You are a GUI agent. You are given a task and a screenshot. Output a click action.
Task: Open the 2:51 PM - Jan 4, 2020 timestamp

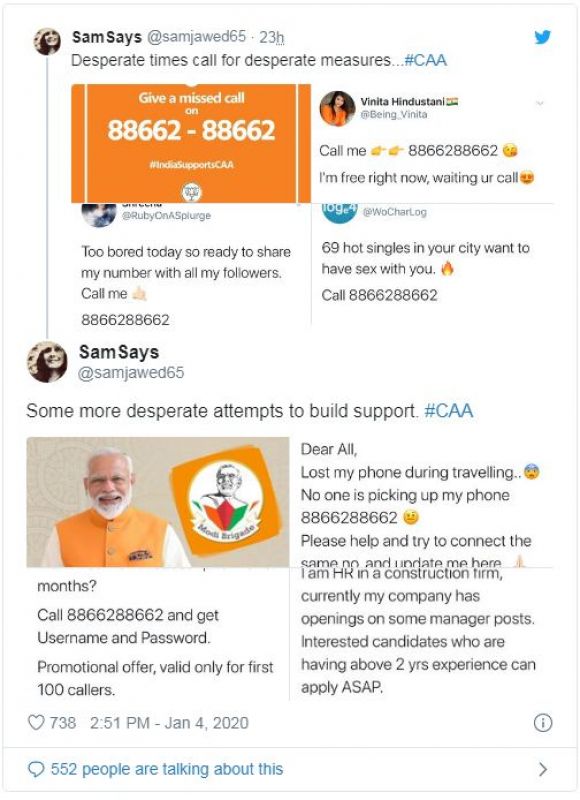click(x=169, y=723)
